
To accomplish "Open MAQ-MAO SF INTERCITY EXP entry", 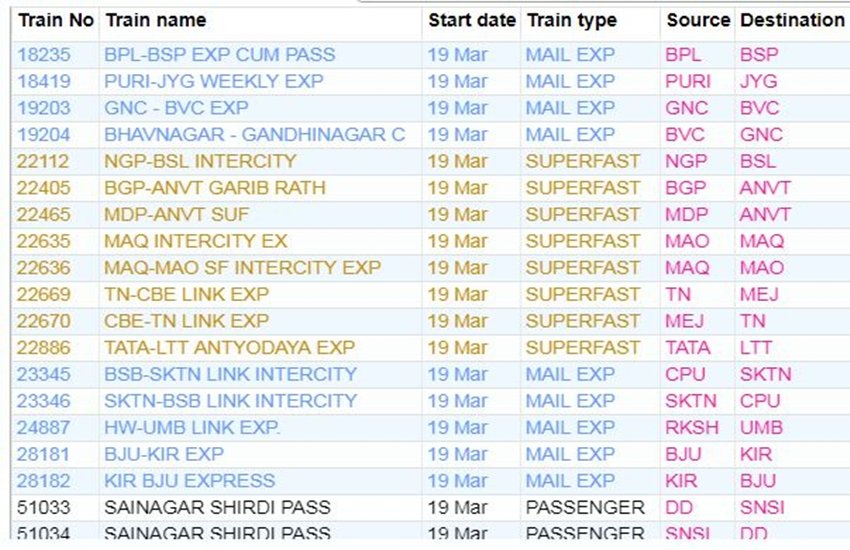I will (242, 268).
